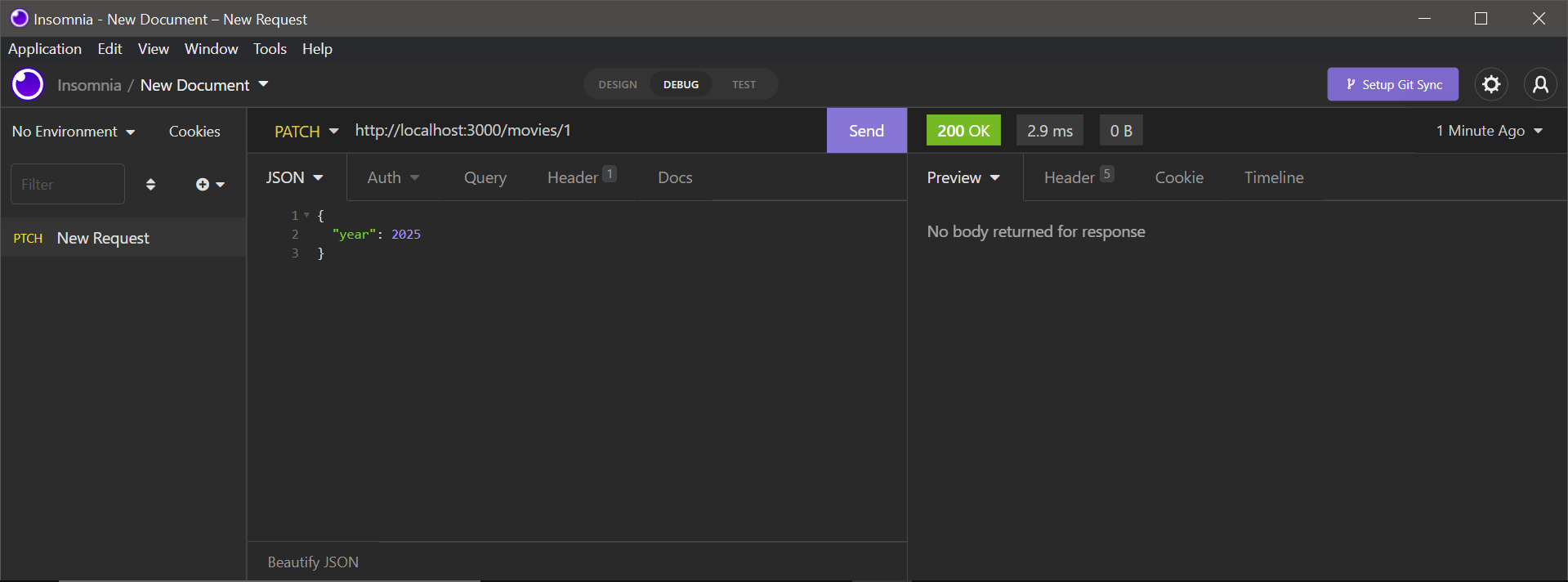Open the Preview mode dropdown

click(x=963, y=177)
